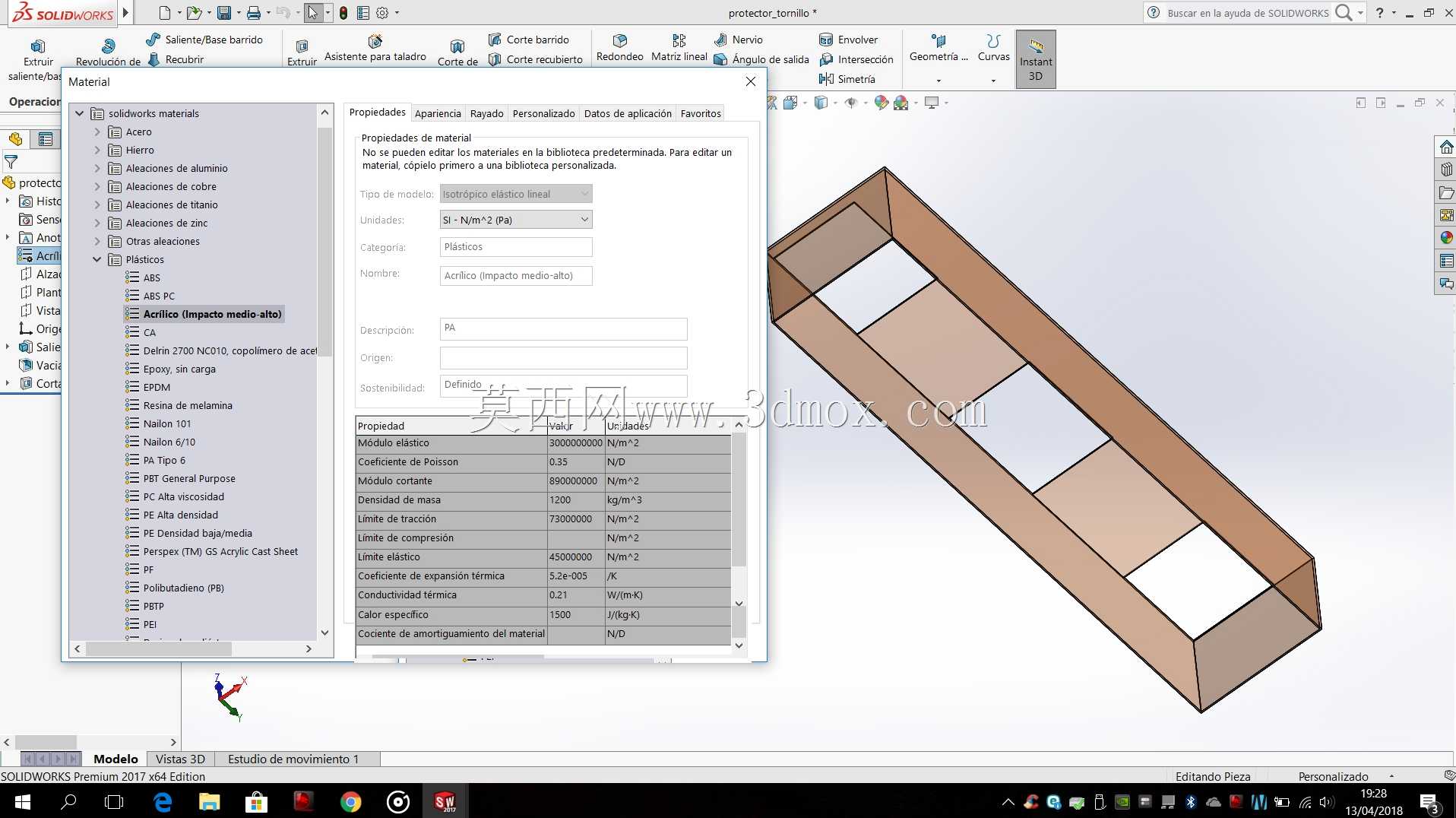
Task: Click the Densidad de masa property row
Action: (x=543, y=499)
